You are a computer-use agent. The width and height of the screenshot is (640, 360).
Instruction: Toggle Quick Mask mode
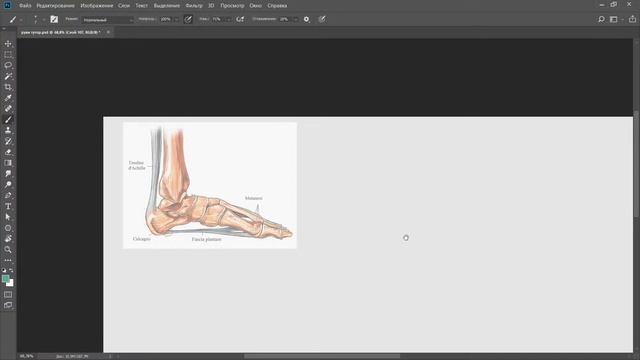pyautogui.click(x=8, y=295)
